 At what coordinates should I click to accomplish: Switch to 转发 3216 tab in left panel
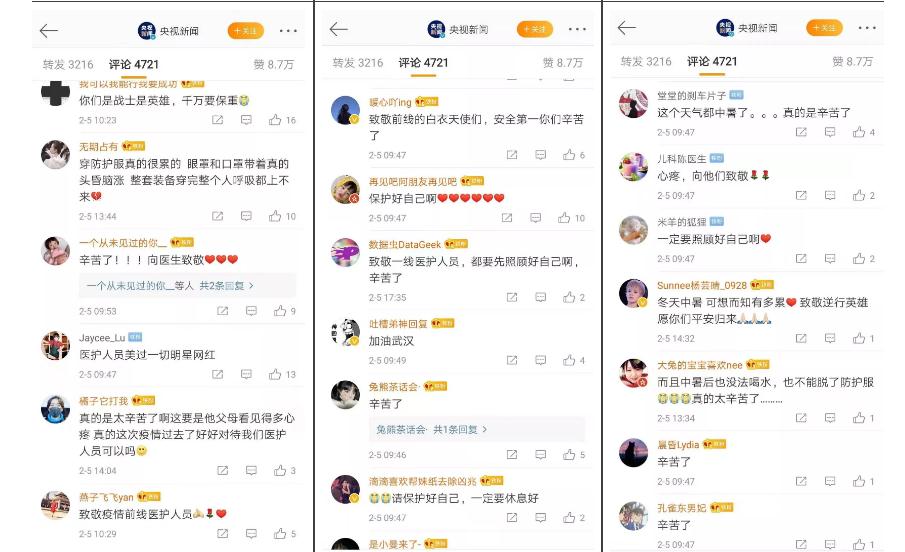coord(68,64)
